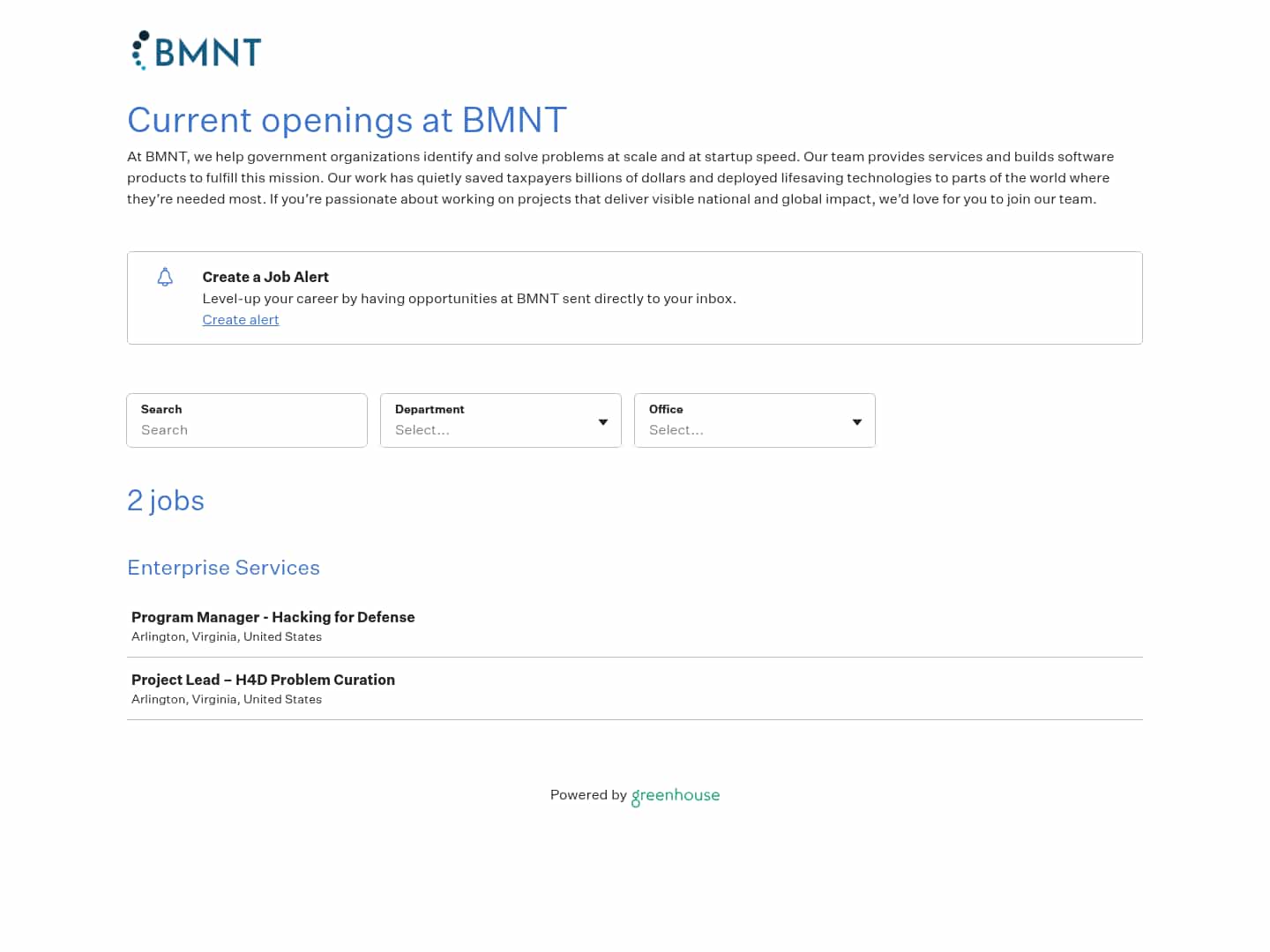Image resolution: width=1270 pixels, height=952 pixels.
Task: Expand the Office dropdown arrow
Action: (x=857, y=422)
